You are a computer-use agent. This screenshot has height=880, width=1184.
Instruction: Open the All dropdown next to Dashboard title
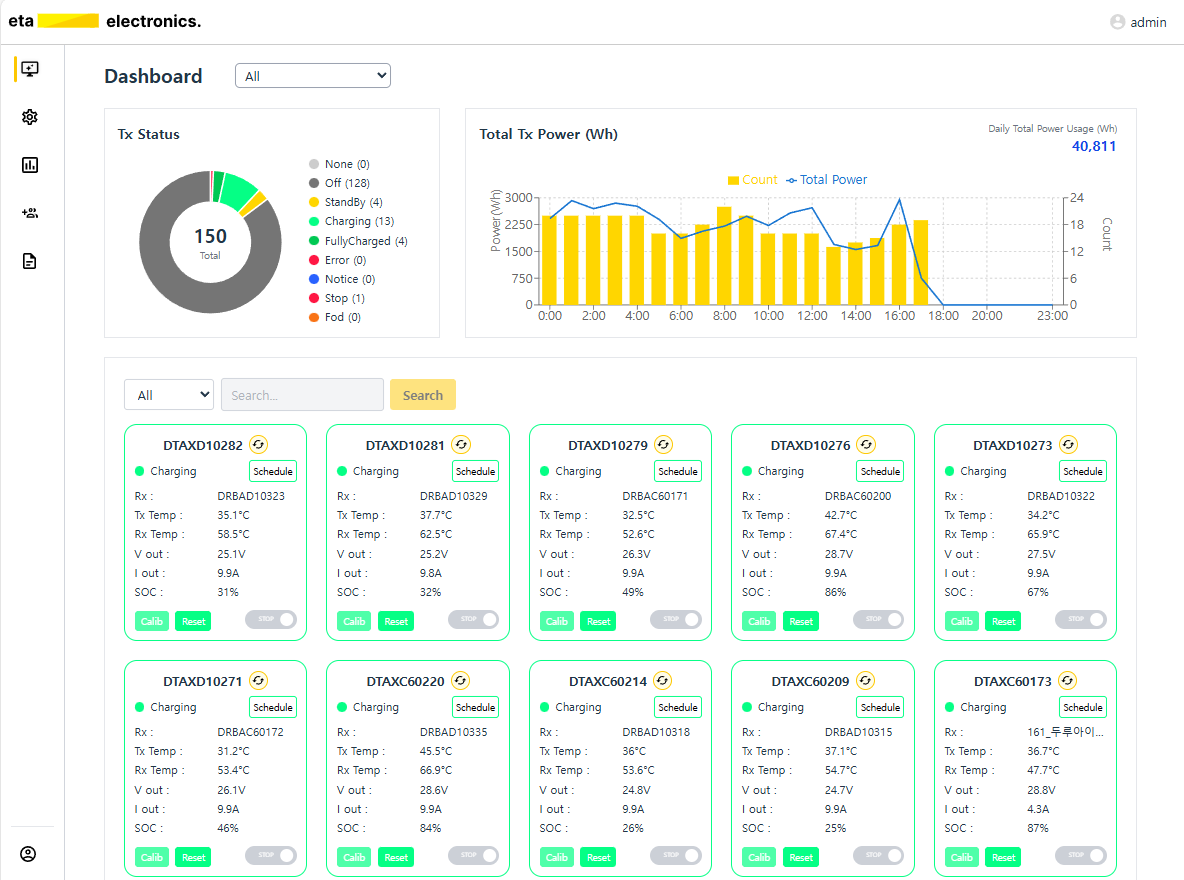(313, 76)
